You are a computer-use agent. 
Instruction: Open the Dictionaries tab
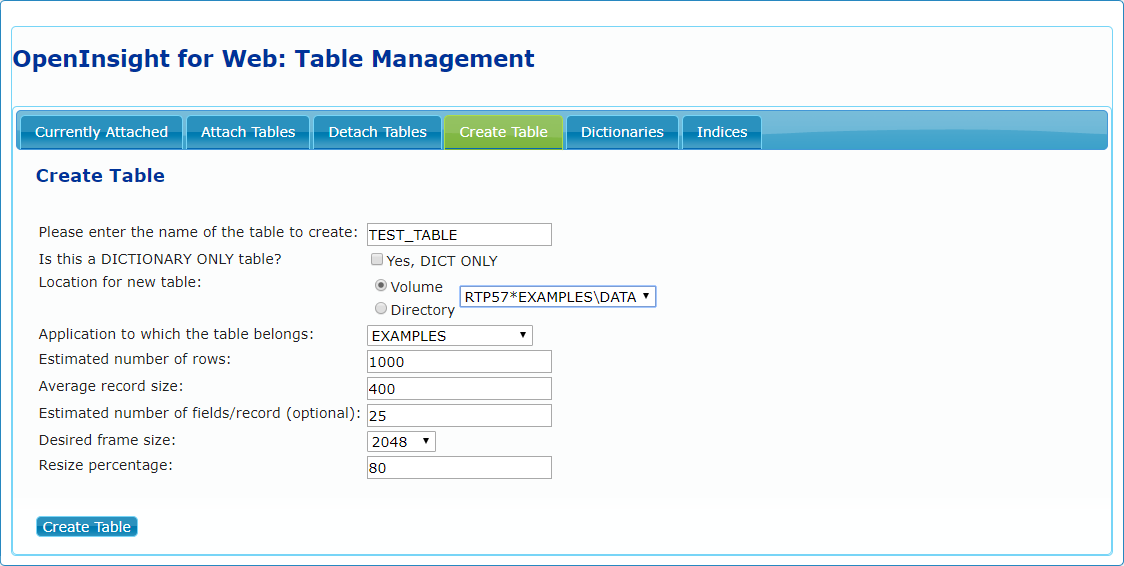tap(622, 133)
